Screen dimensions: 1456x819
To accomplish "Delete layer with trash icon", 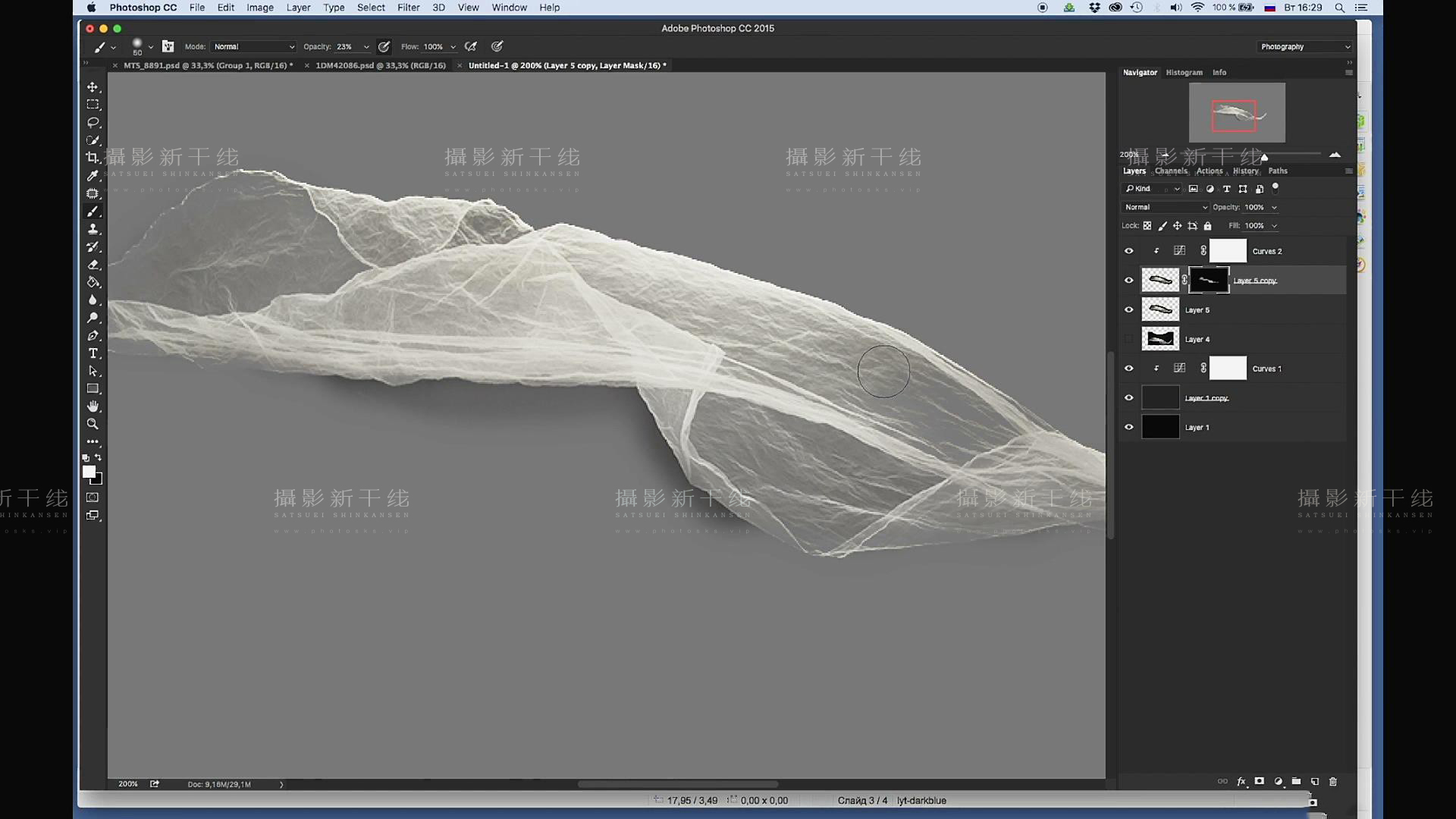I will [x=1333, y=781].
